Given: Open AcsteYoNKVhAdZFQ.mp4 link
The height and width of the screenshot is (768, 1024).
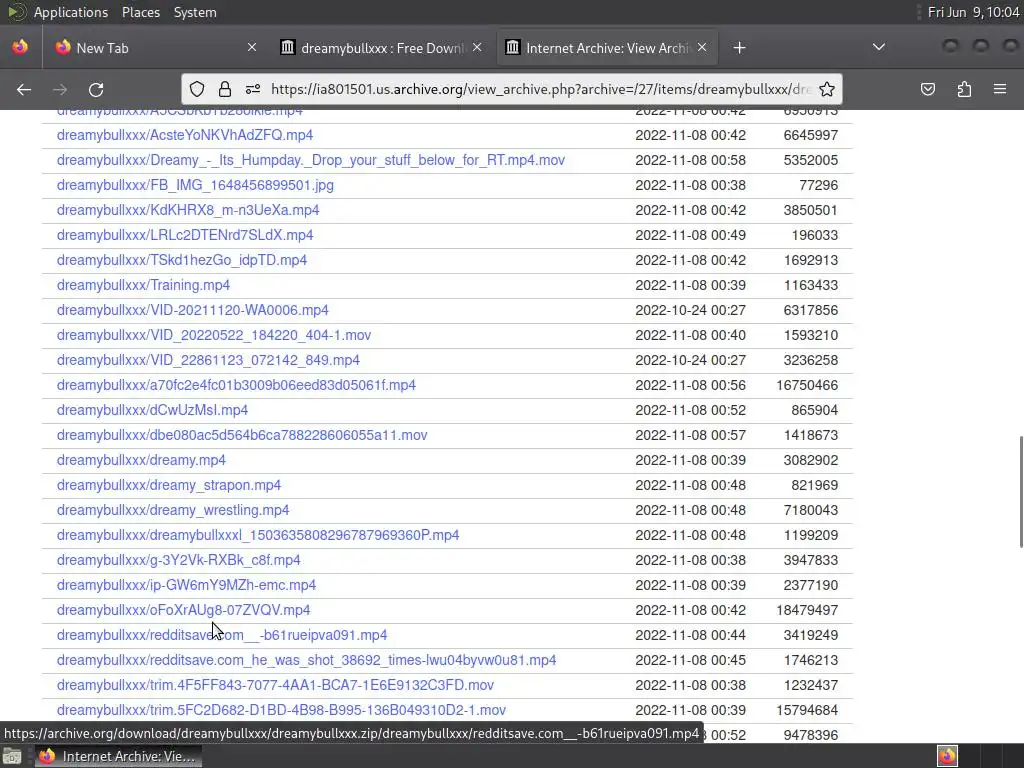Looking at the screenshot, I should point(185,135).
